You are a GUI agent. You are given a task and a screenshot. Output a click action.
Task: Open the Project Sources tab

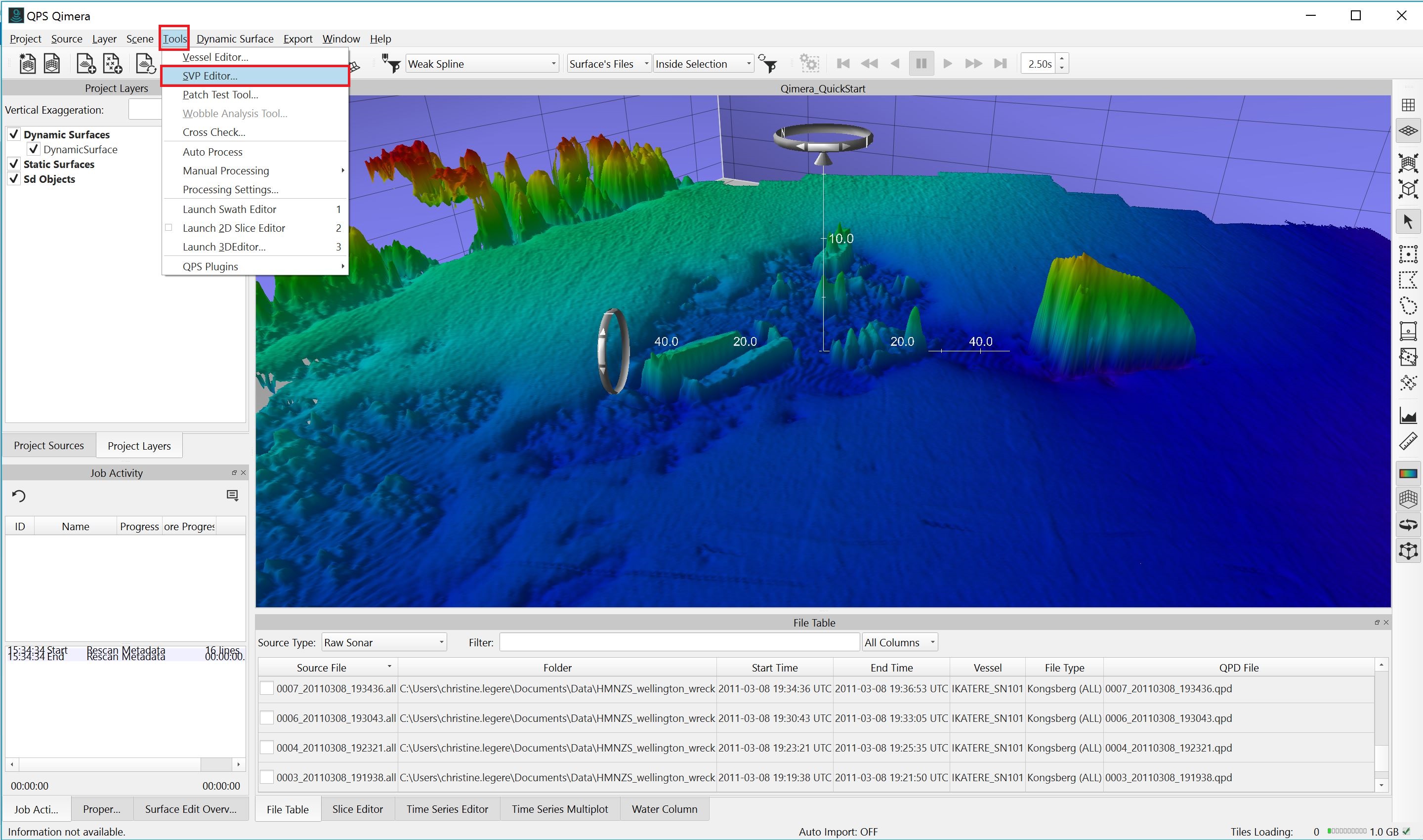[x=49, y=446]
